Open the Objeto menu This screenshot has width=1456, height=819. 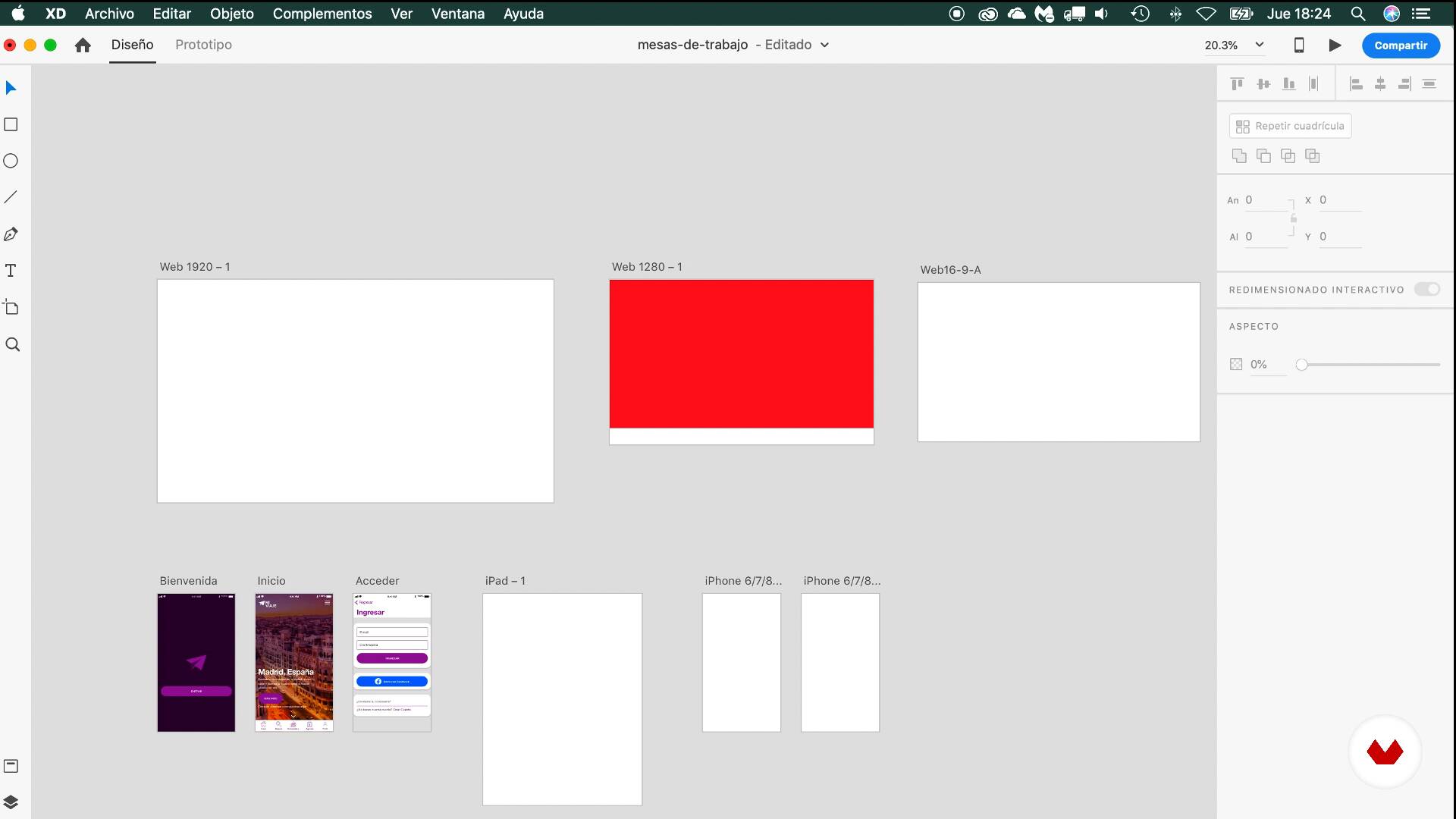(232, 14)
